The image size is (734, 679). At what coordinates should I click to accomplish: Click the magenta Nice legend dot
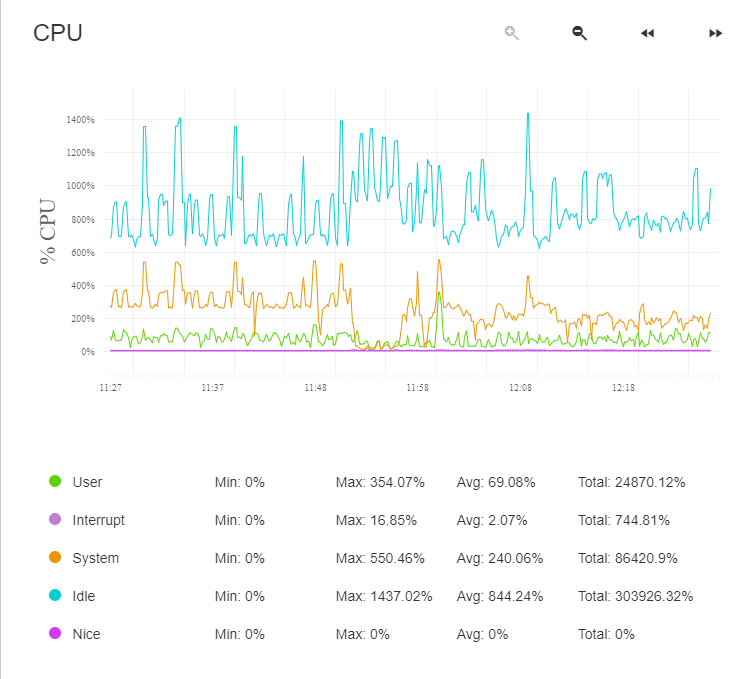tap(55, 634)
